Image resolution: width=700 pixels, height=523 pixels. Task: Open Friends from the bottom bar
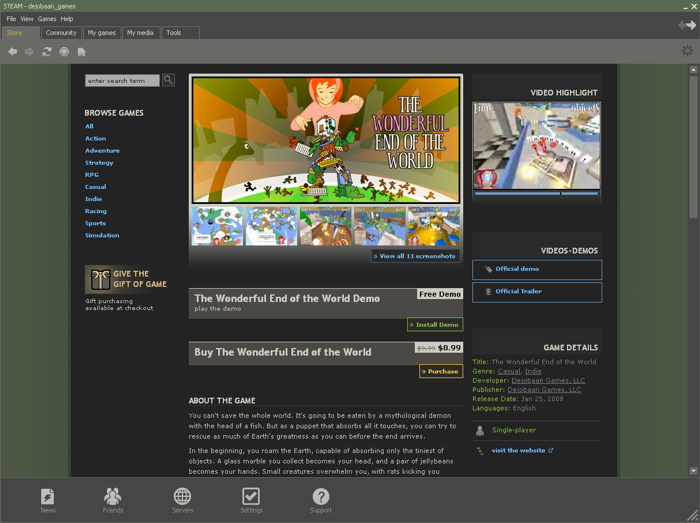112,500
